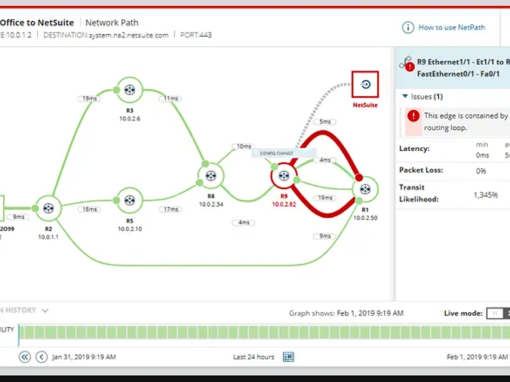
Task: Open the How to use NetPath link
Action: pos(452,27)
